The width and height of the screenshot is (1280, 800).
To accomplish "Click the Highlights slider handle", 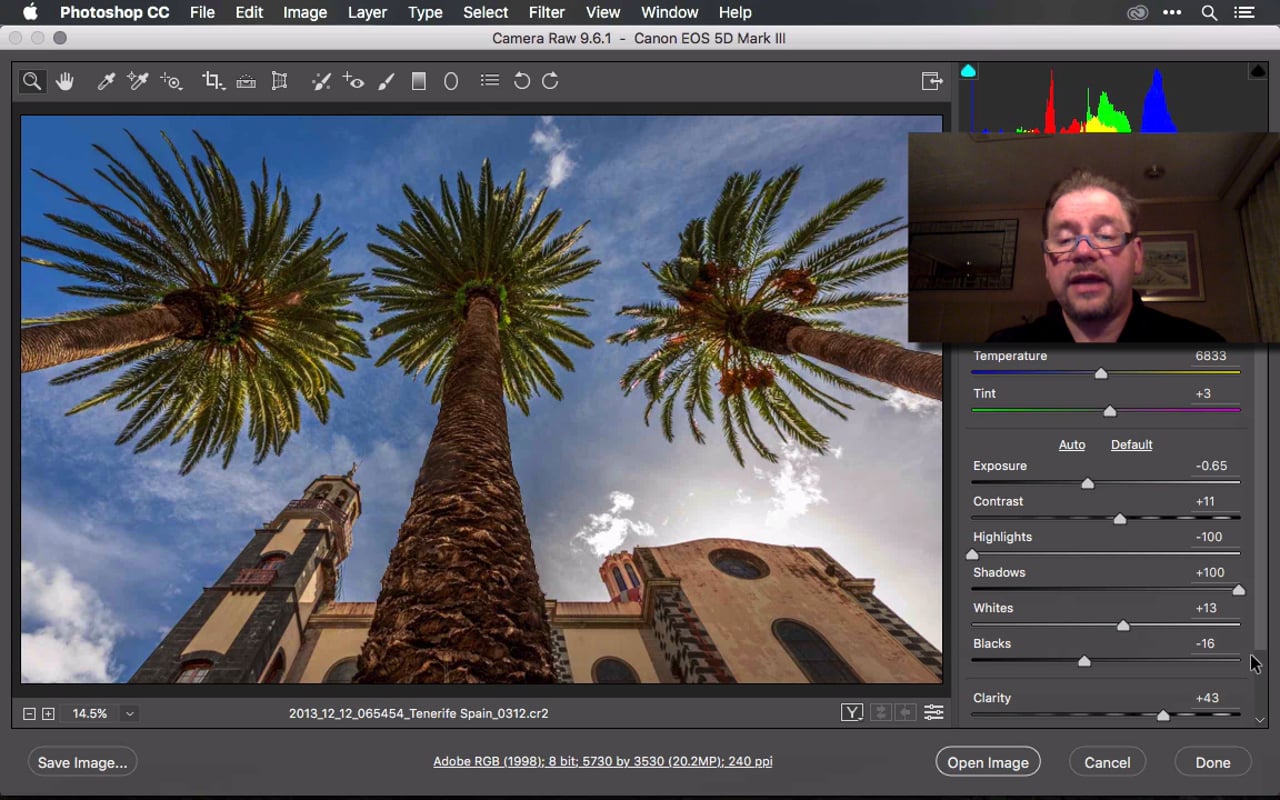I will pos(972,554).
